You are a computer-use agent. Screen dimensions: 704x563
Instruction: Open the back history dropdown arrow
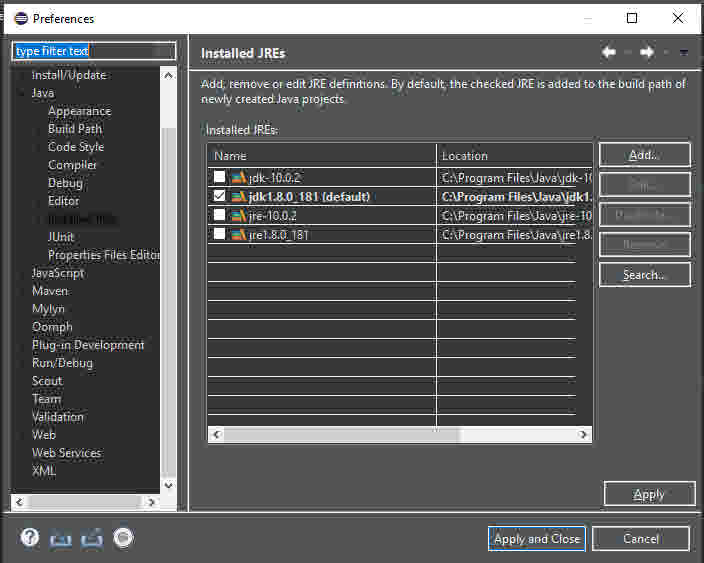click(628, 53)
